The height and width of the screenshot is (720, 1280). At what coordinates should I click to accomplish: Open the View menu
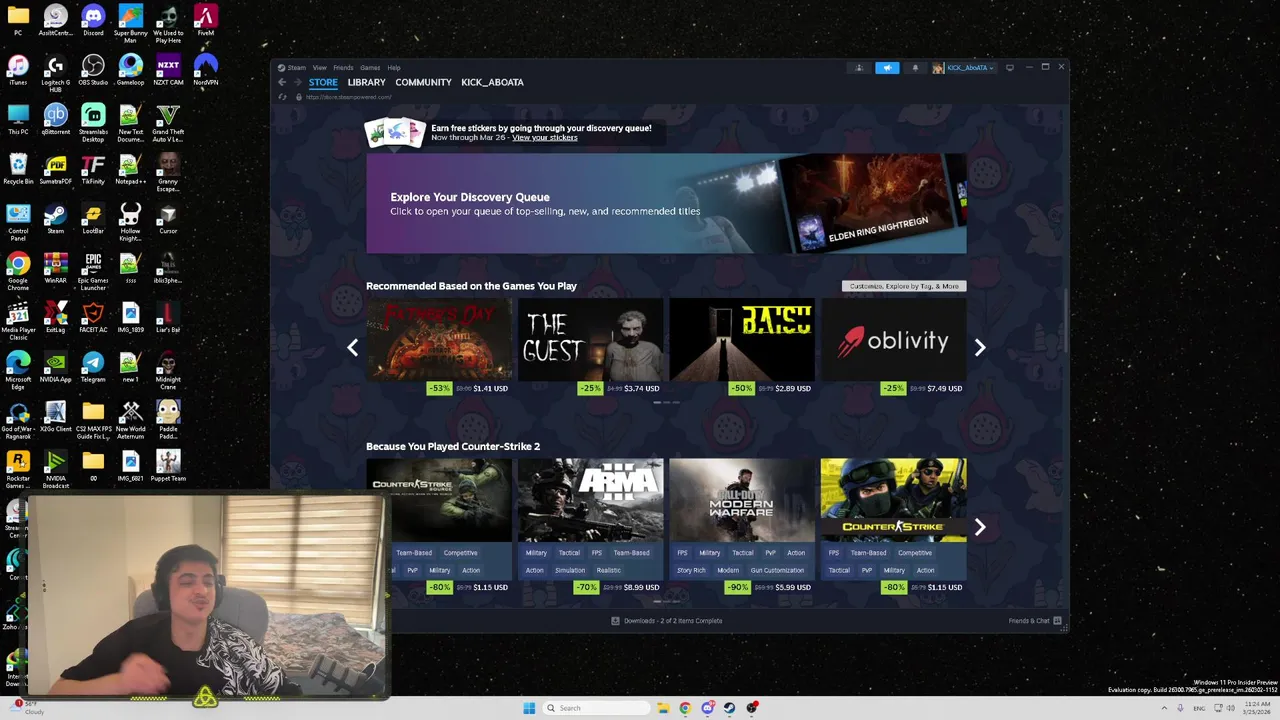[320, 68]
